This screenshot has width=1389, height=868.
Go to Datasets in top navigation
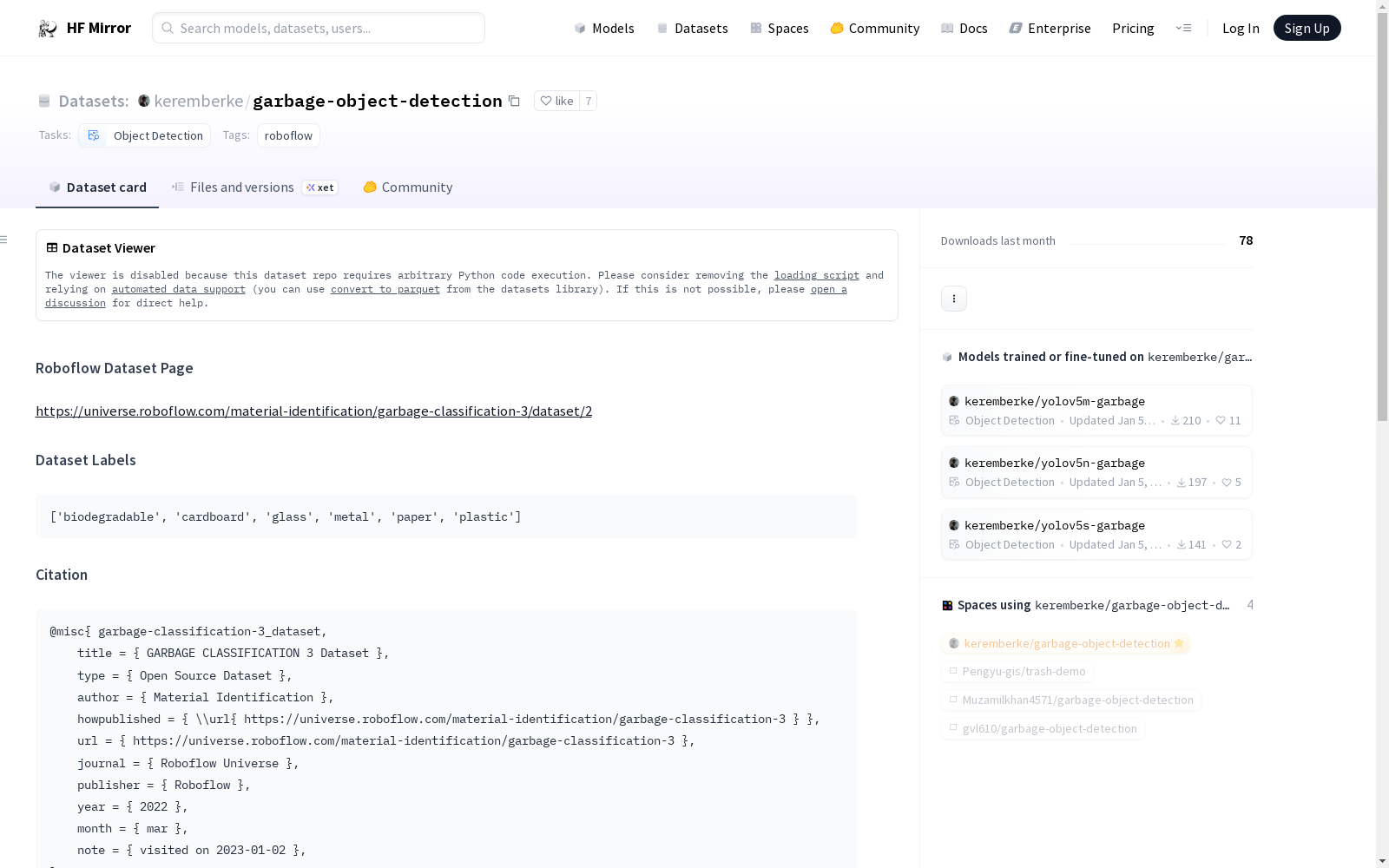[x=692, y=28]
